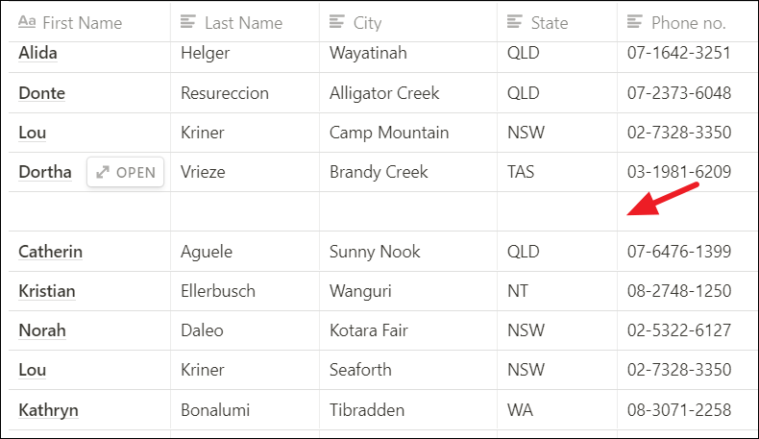Open the State column header menu

click(557, 22)
